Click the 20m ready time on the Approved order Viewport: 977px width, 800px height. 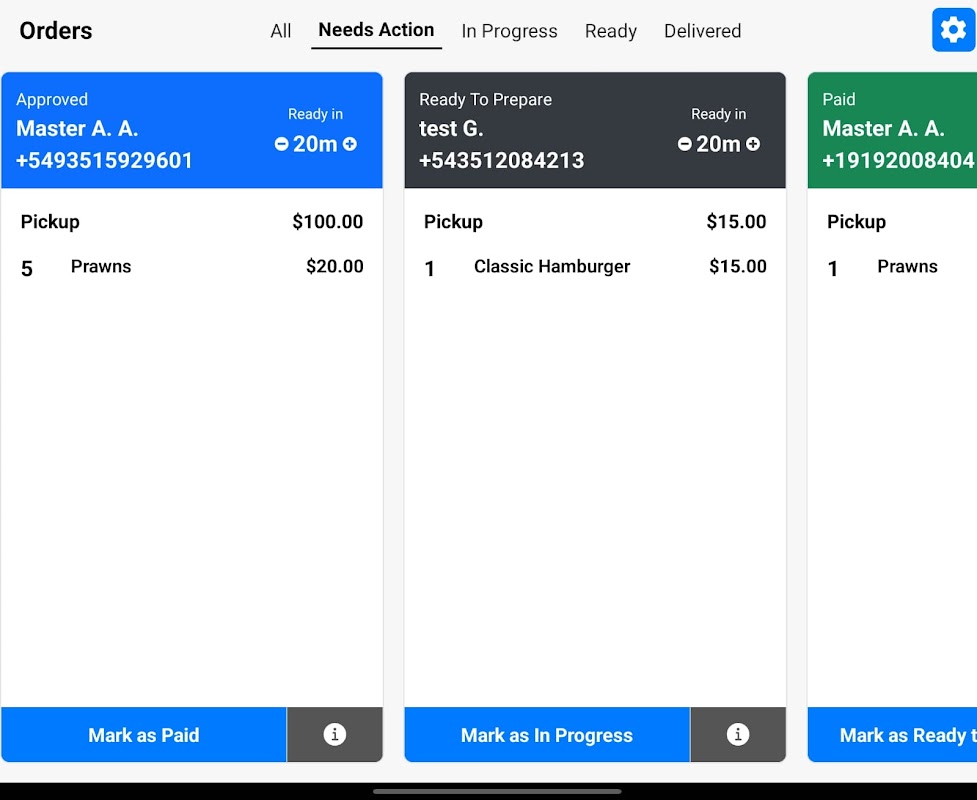(x=315, y=145)
